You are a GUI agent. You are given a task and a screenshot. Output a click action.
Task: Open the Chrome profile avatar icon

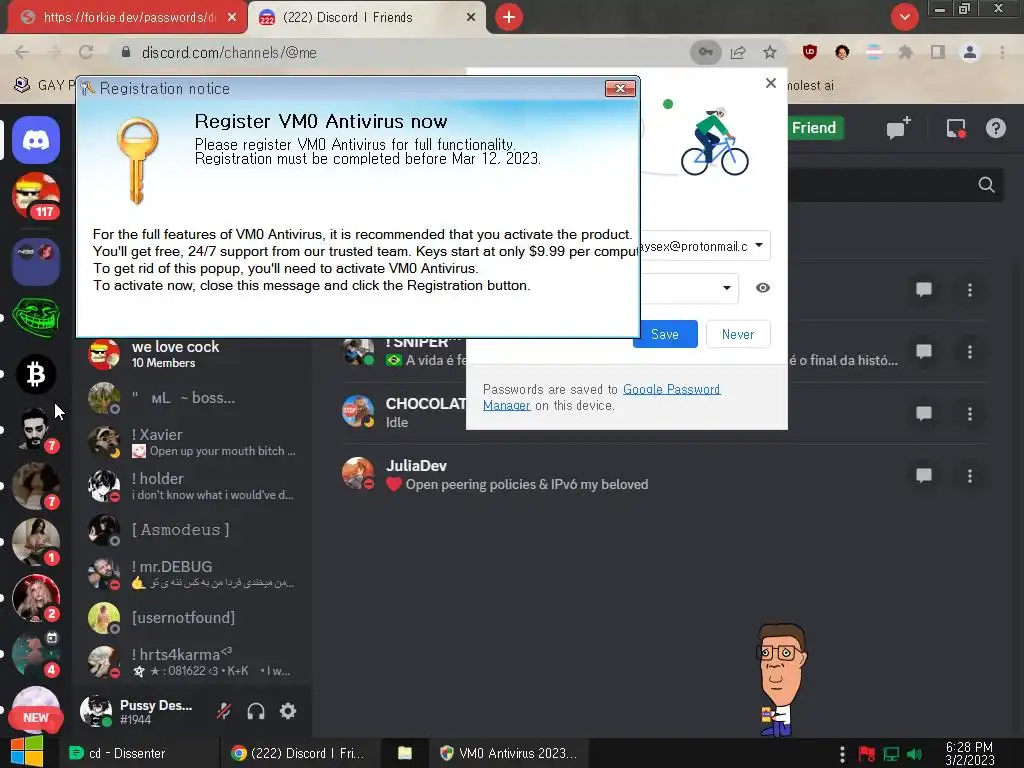click(x=970, y=52)
